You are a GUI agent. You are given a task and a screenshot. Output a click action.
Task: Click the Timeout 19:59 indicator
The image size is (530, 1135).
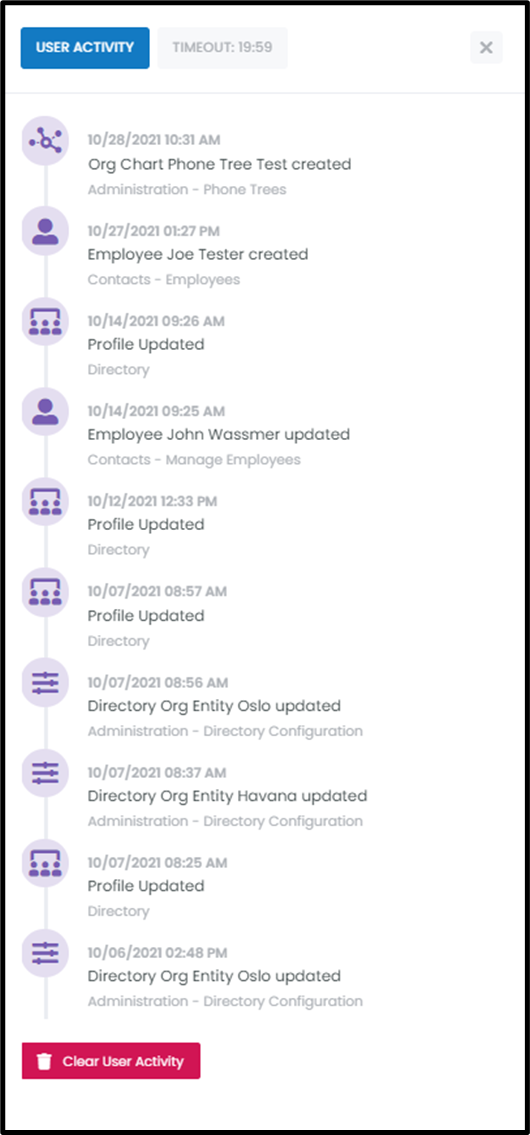222,48
